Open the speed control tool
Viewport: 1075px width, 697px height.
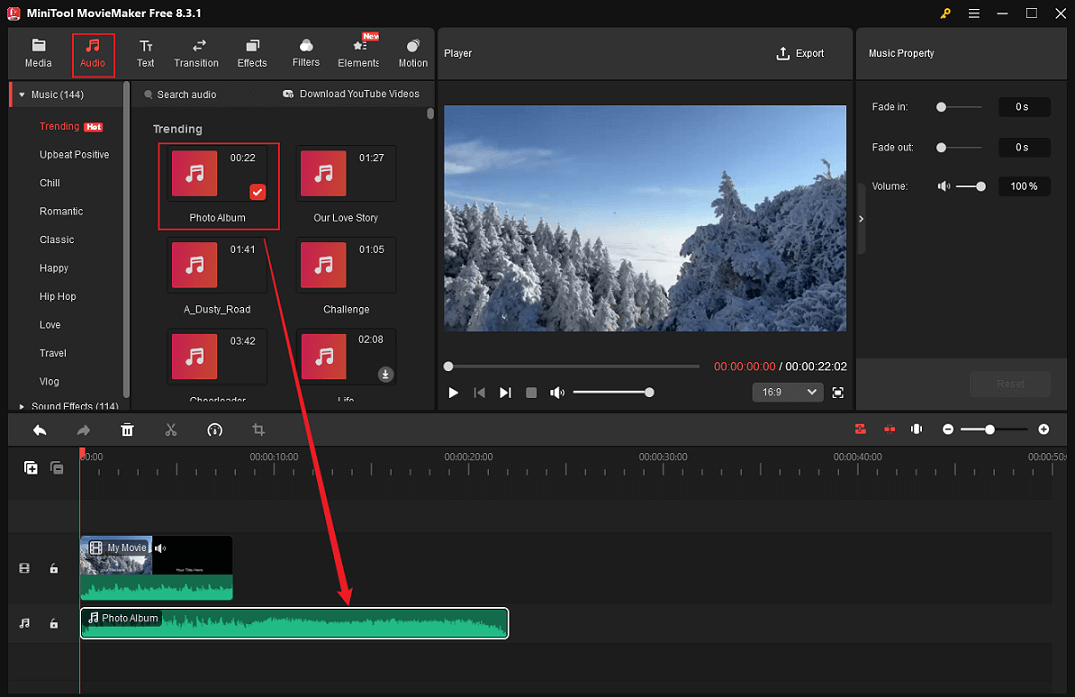[x=214, y=429]
